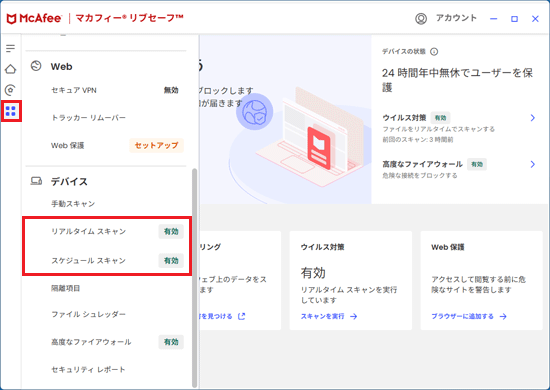Open the identity protection @ icon in sidebar
550x390 pixels.
pyautogui.click(x=11, y=90)
